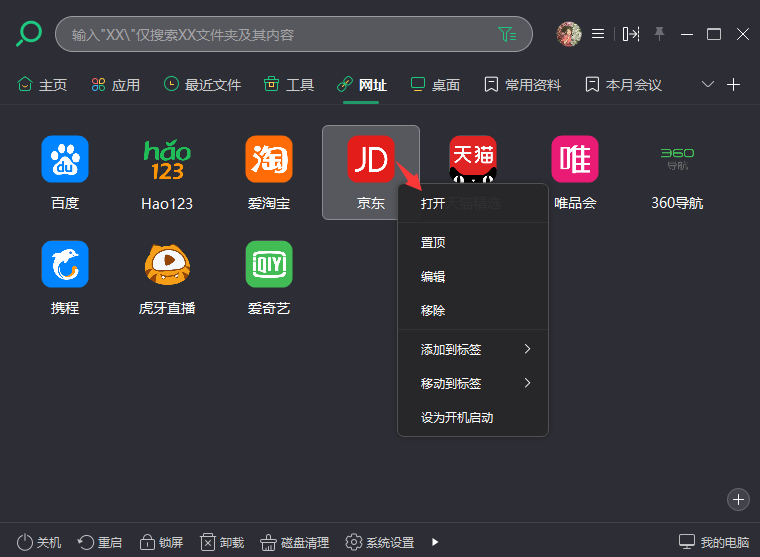This screenshot has width=760, height=557.
Task: Open 卸载 uninstall tool
Action: (x=222, y=542)
